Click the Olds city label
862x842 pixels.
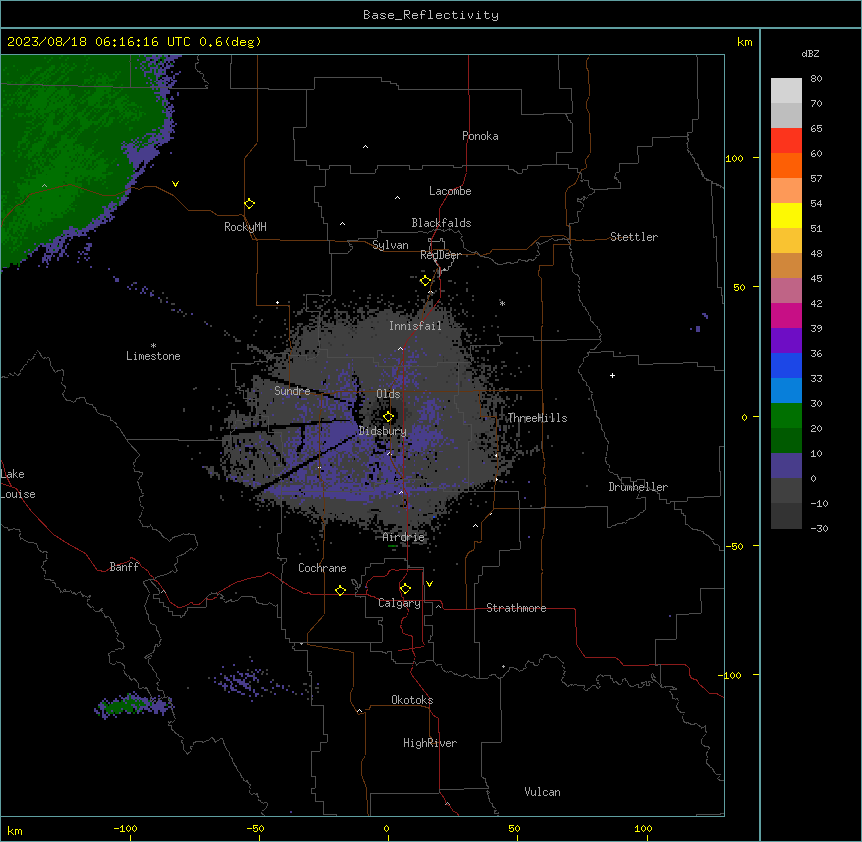(388, 394)
